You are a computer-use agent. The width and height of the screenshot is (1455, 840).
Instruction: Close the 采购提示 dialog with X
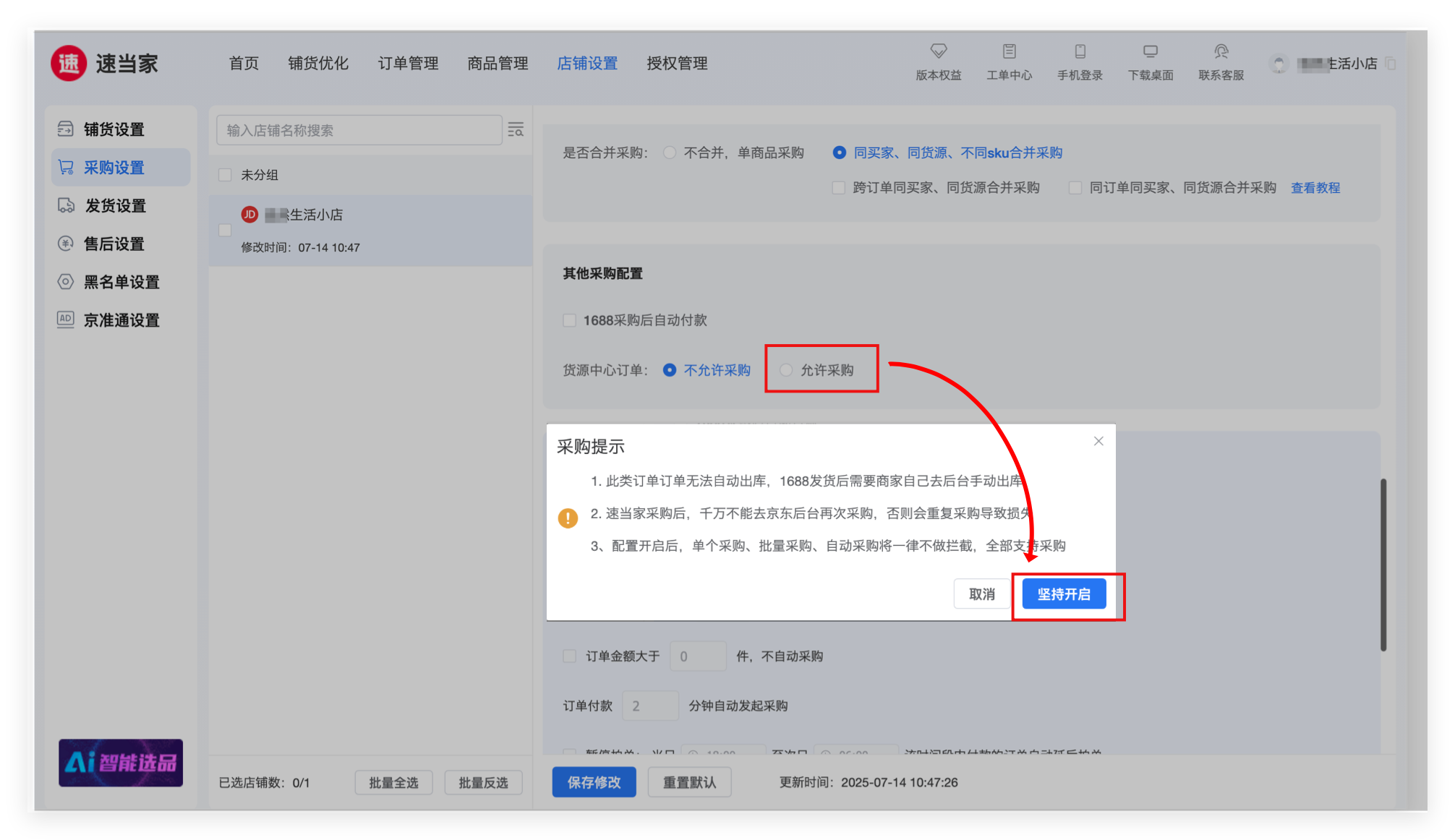(1098, 441)
